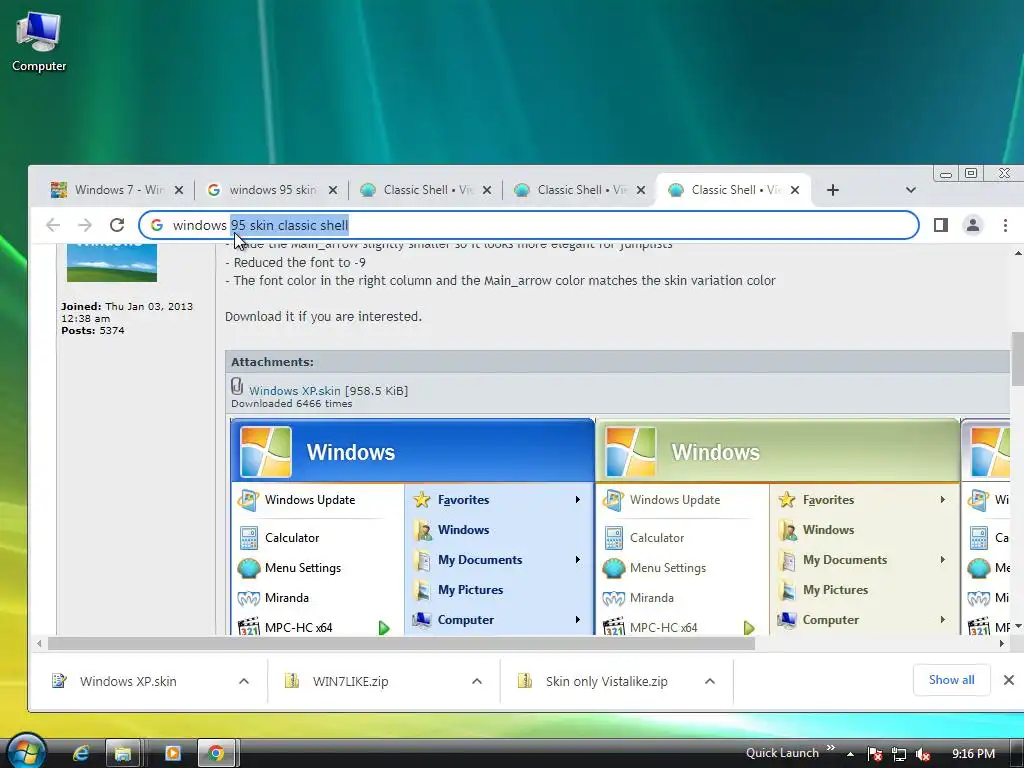Open the tab search dropdown arrow
This screenshot has height=768, width=1024.
(x=910, y=190)
